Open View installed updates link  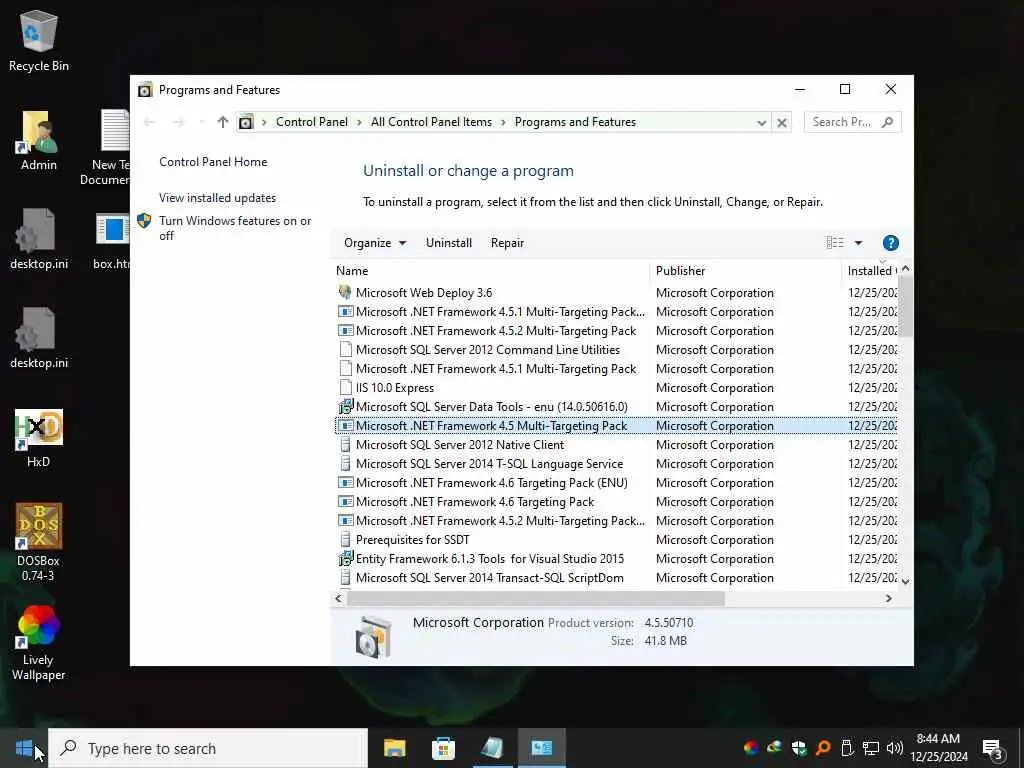coord(217,198)
